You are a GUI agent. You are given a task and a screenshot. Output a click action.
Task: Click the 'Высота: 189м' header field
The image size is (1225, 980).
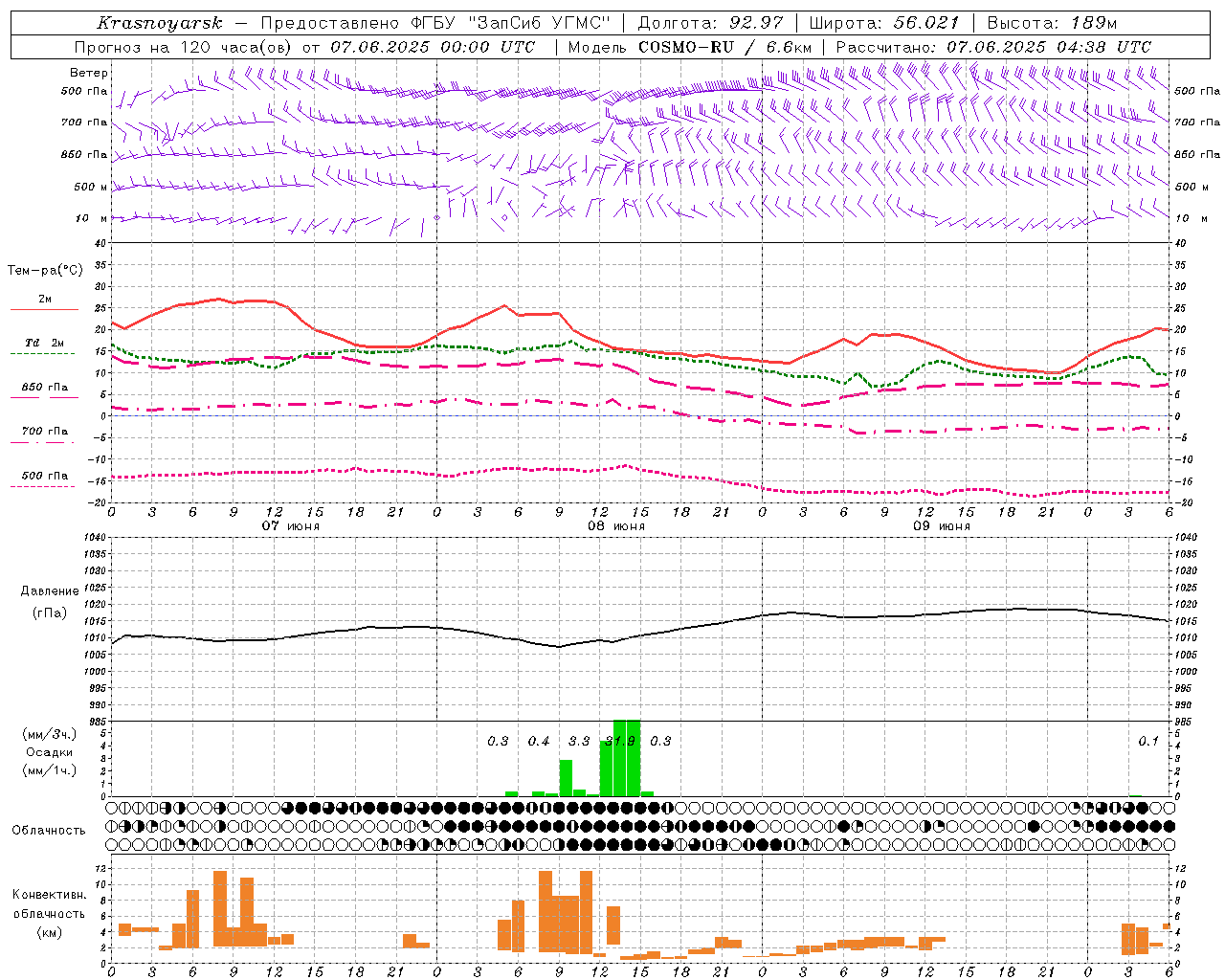click(x=1052, y=23)
